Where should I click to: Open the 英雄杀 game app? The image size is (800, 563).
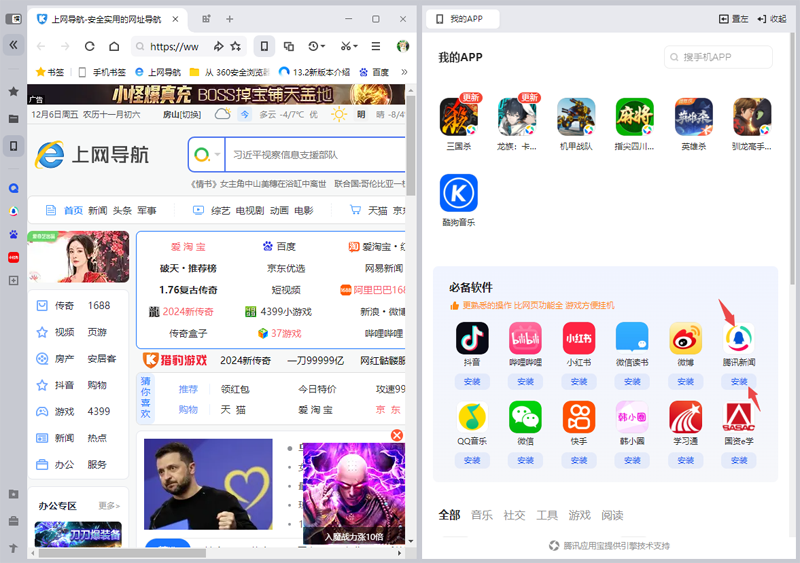tap(693, 117)
